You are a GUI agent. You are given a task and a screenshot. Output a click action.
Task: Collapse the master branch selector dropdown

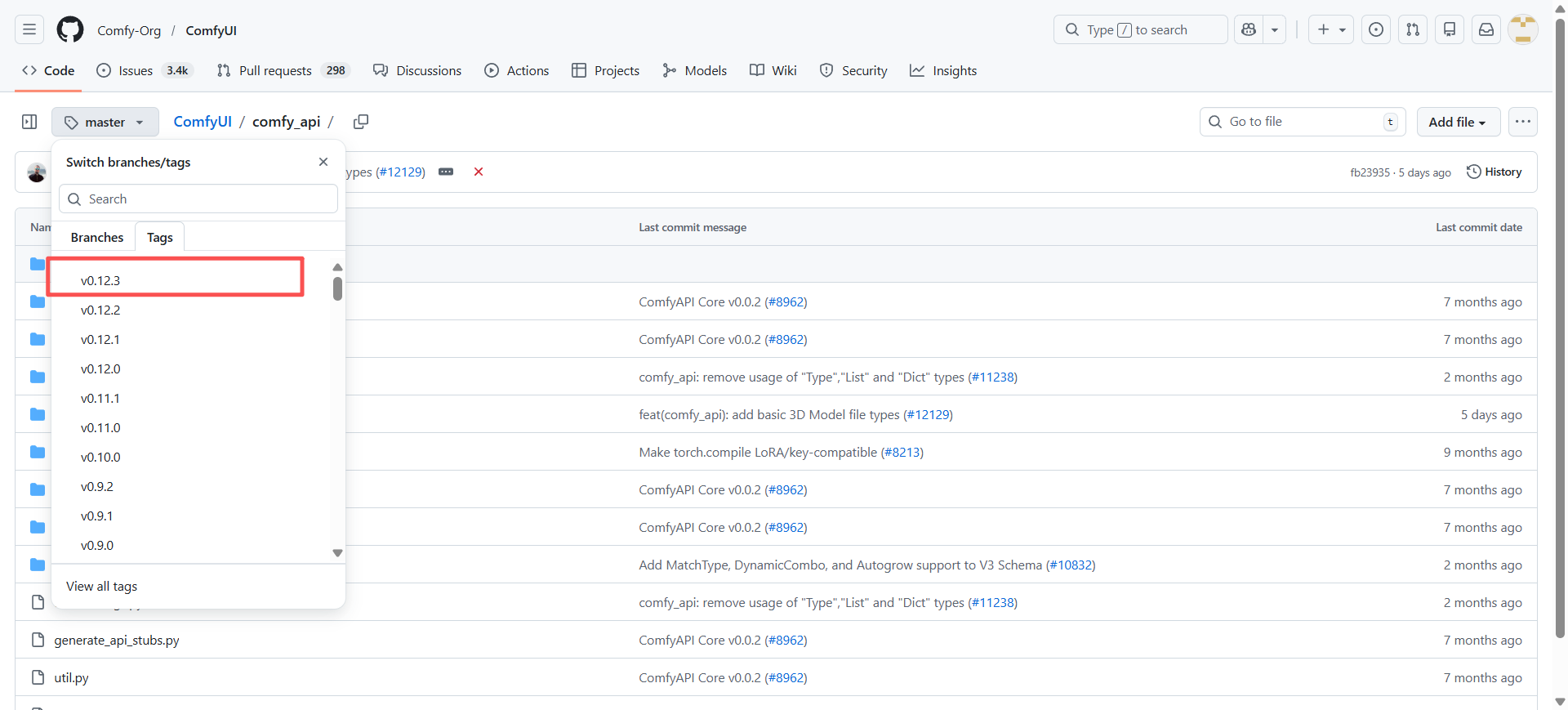point(105,122)
